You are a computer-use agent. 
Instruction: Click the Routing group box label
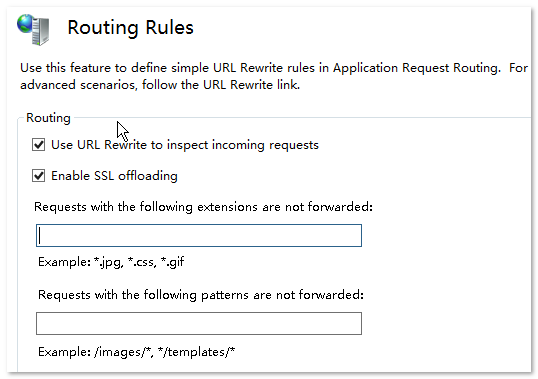[48, 118]
